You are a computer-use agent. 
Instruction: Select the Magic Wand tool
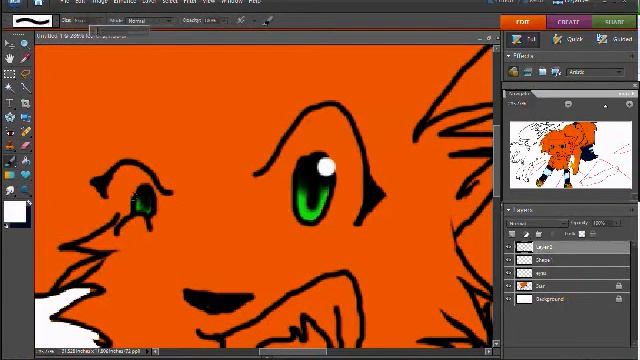(x=9, y=88)
